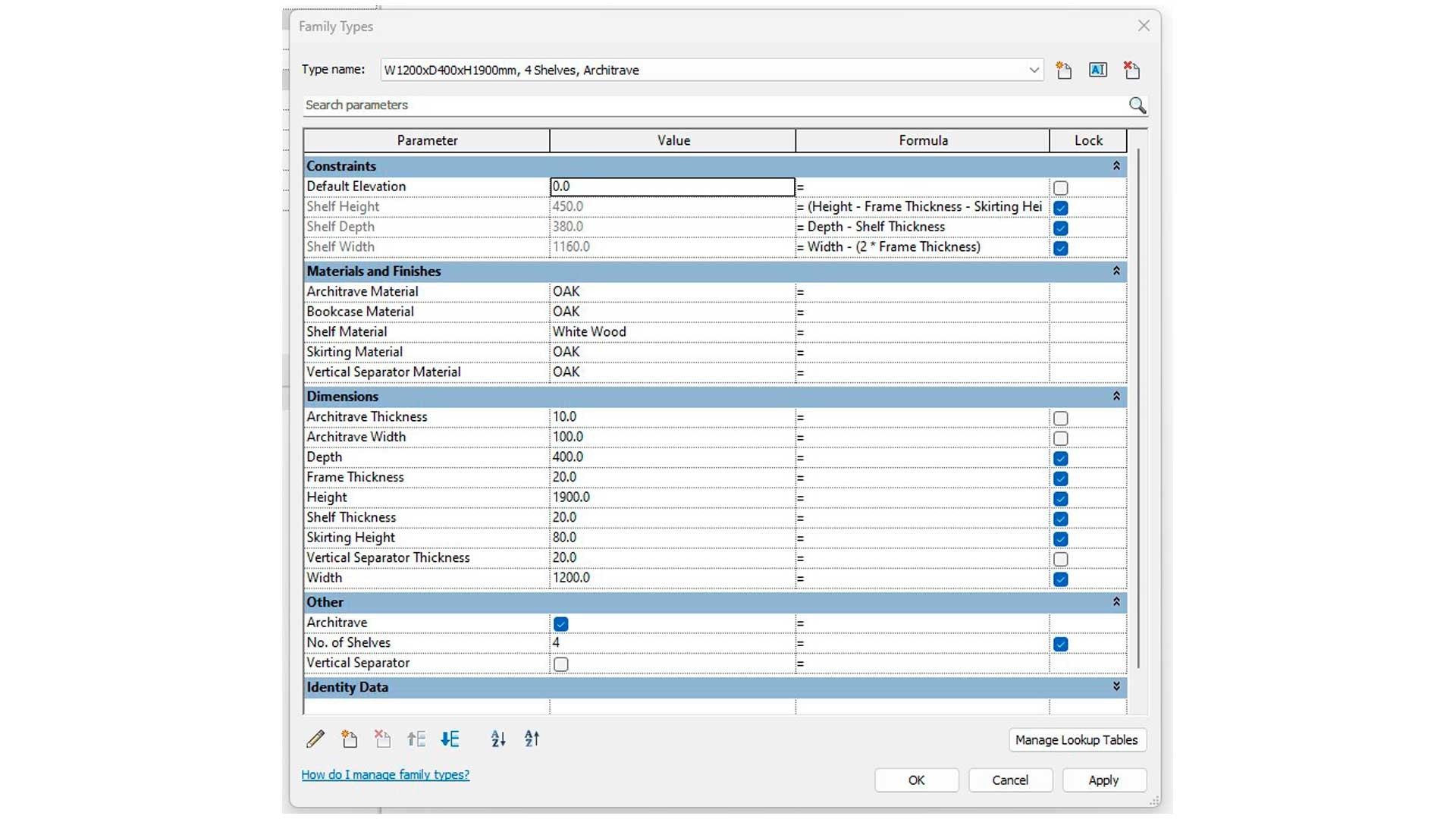This screenshot has width=1456, height=819.
Task: Toggle lock for Default Elevation
Action: click(x=1060, y=188)
